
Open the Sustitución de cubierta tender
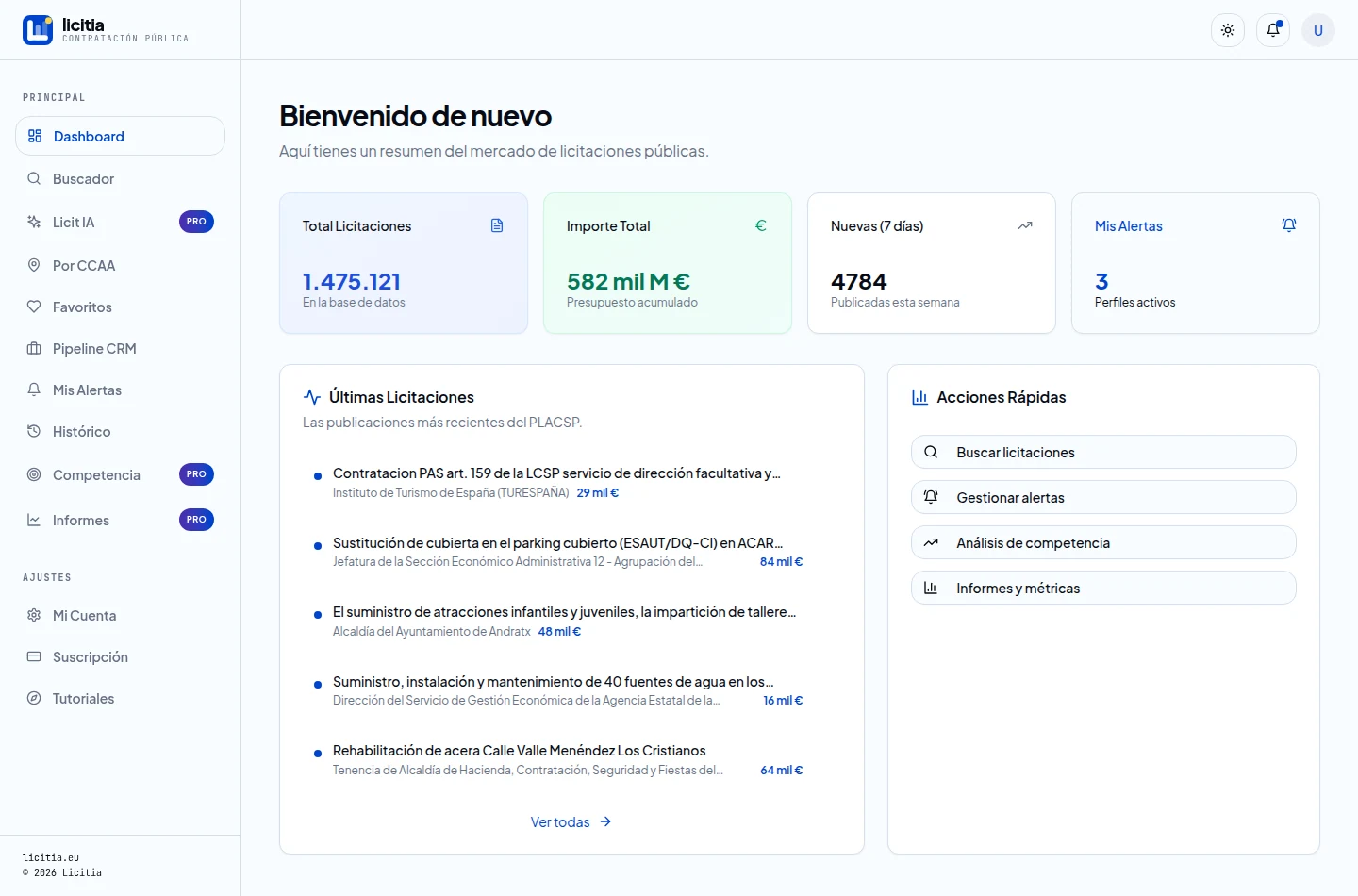(557, 543)
